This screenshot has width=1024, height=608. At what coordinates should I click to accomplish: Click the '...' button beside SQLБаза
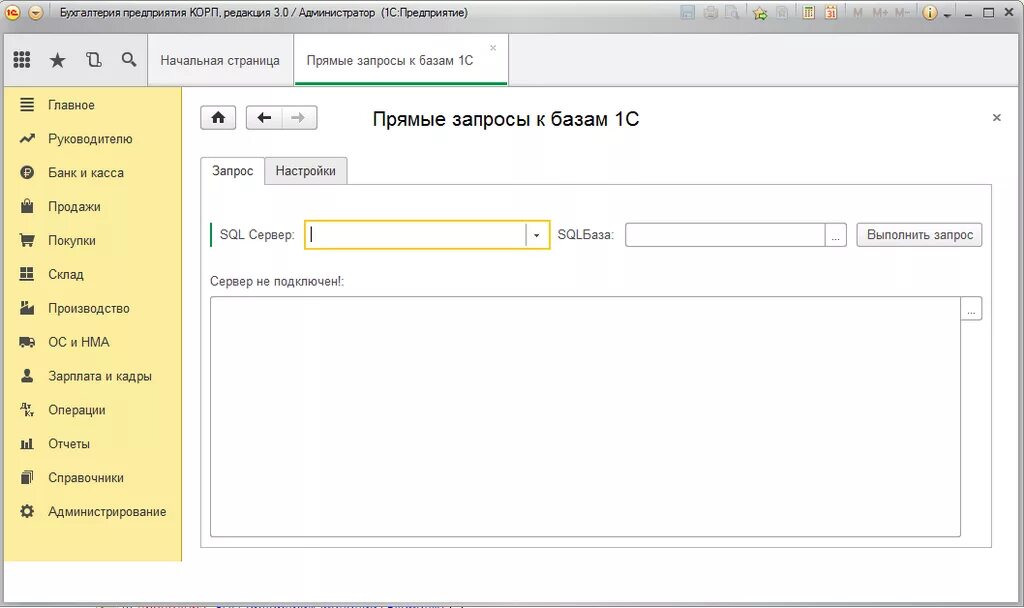click(x=836, y=234)
